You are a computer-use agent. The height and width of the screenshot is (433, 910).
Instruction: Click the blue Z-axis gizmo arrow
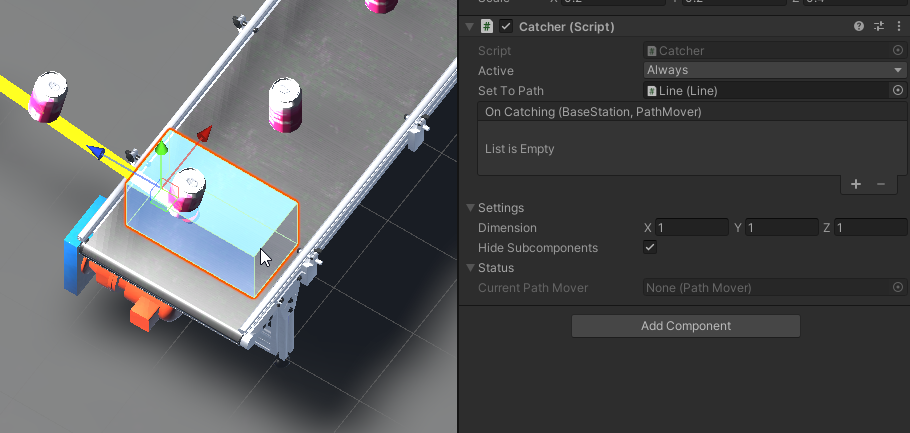point(96,152)
